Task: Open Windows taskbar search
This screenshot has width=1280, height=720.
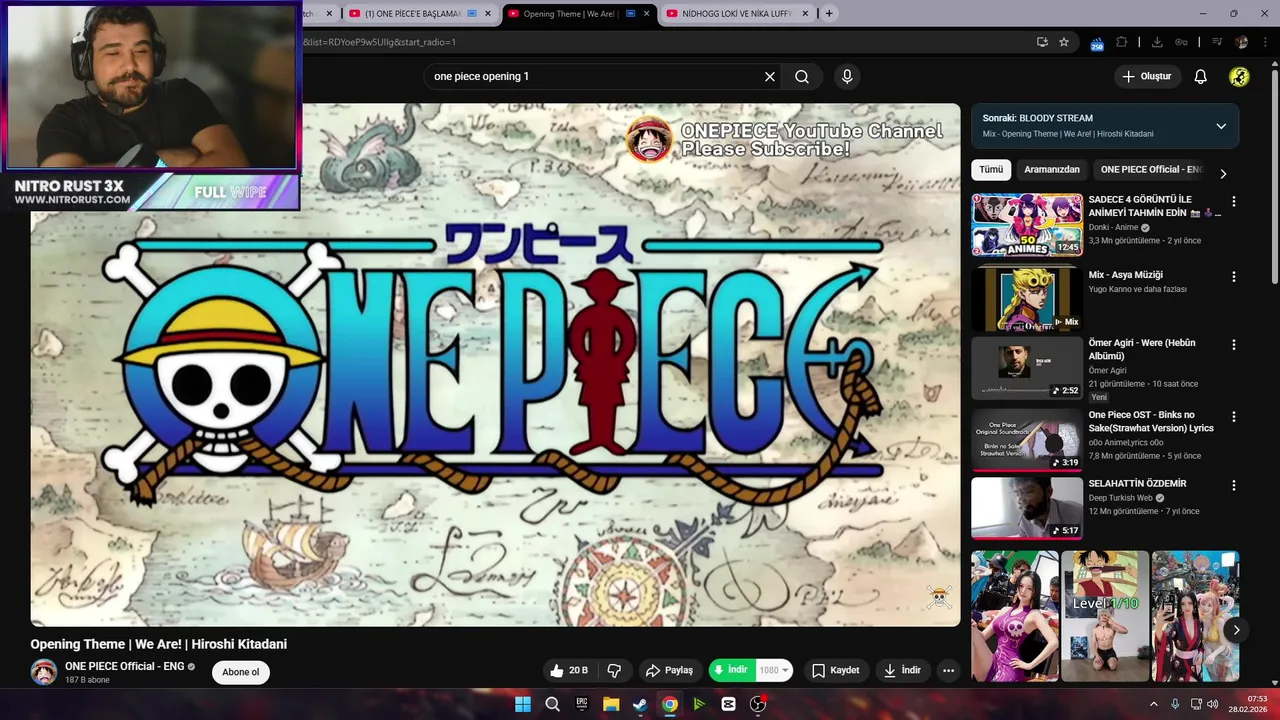Action: tap(552, 704)
